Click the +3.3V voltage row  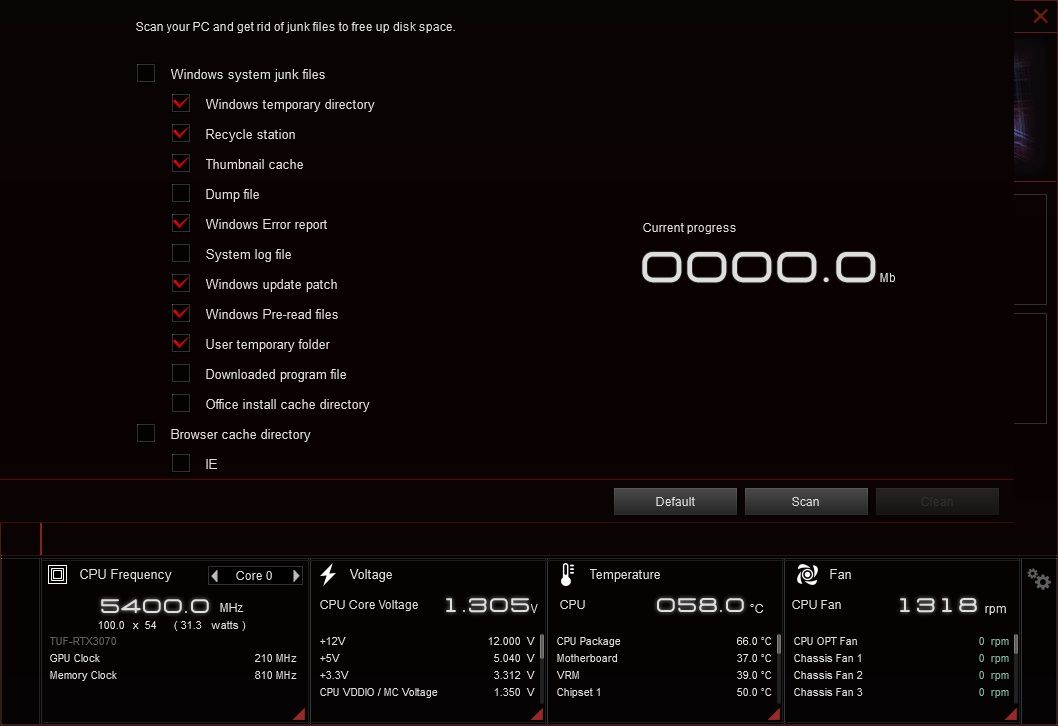click(427, 675)
